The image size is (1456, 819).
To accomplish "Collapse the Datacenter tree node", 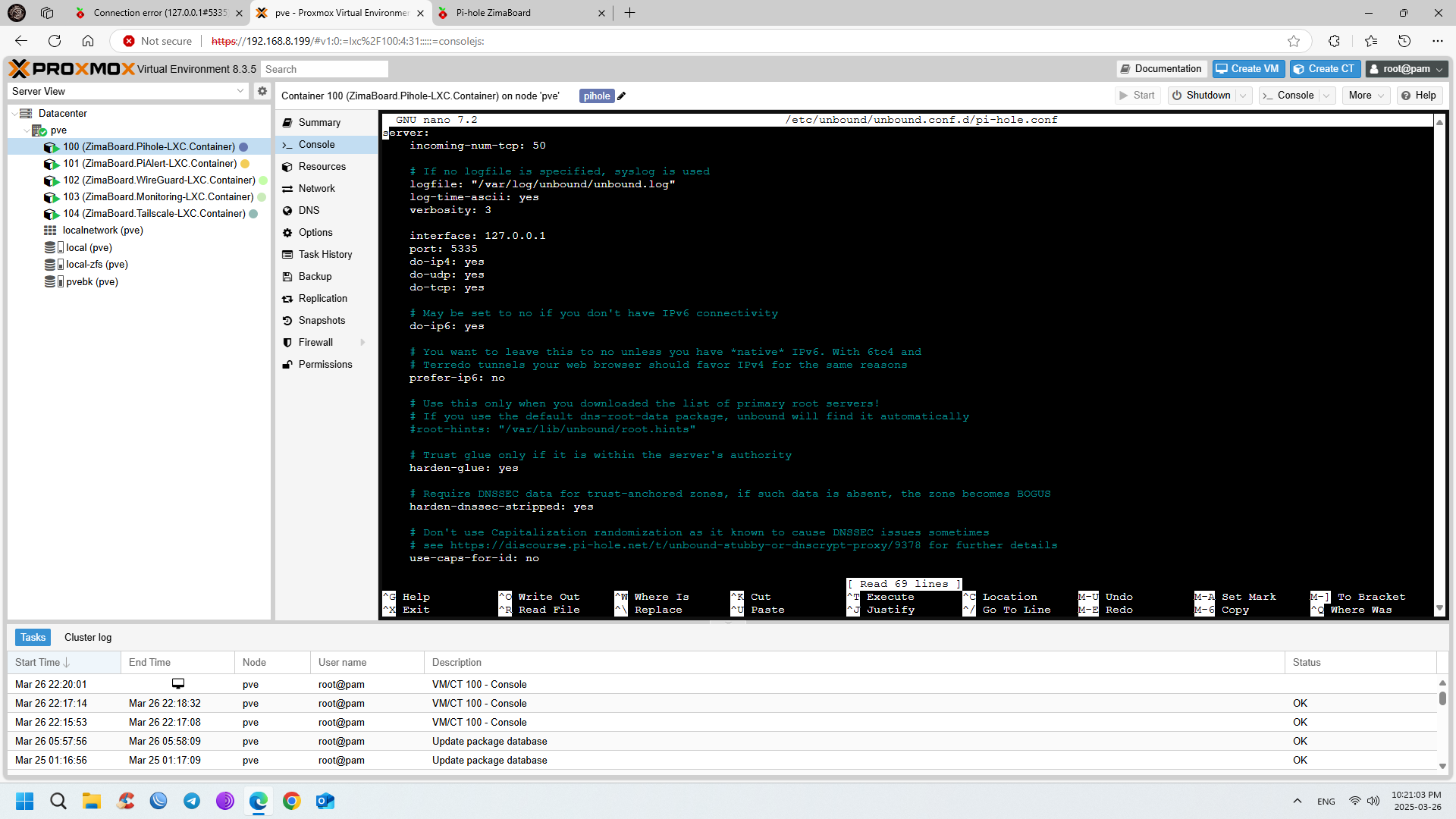I will [x=14, y=114].
